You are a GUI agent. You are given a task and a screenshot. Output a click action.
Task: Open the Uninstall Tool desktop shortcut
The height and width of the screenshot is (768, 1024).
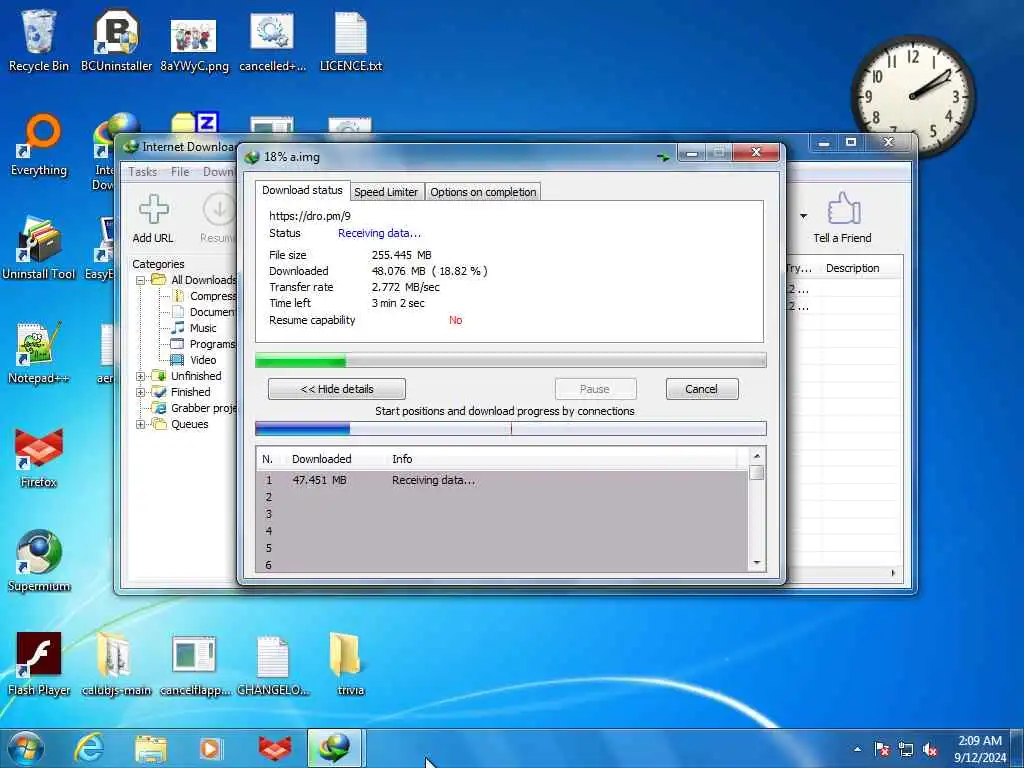click(39, 248)
